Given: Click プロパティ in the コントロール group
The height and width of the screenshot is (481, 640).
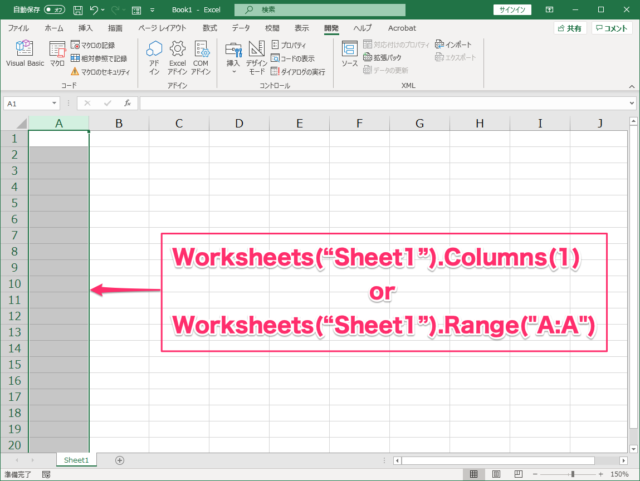Looking at the screenshot, I should point(293,46).
